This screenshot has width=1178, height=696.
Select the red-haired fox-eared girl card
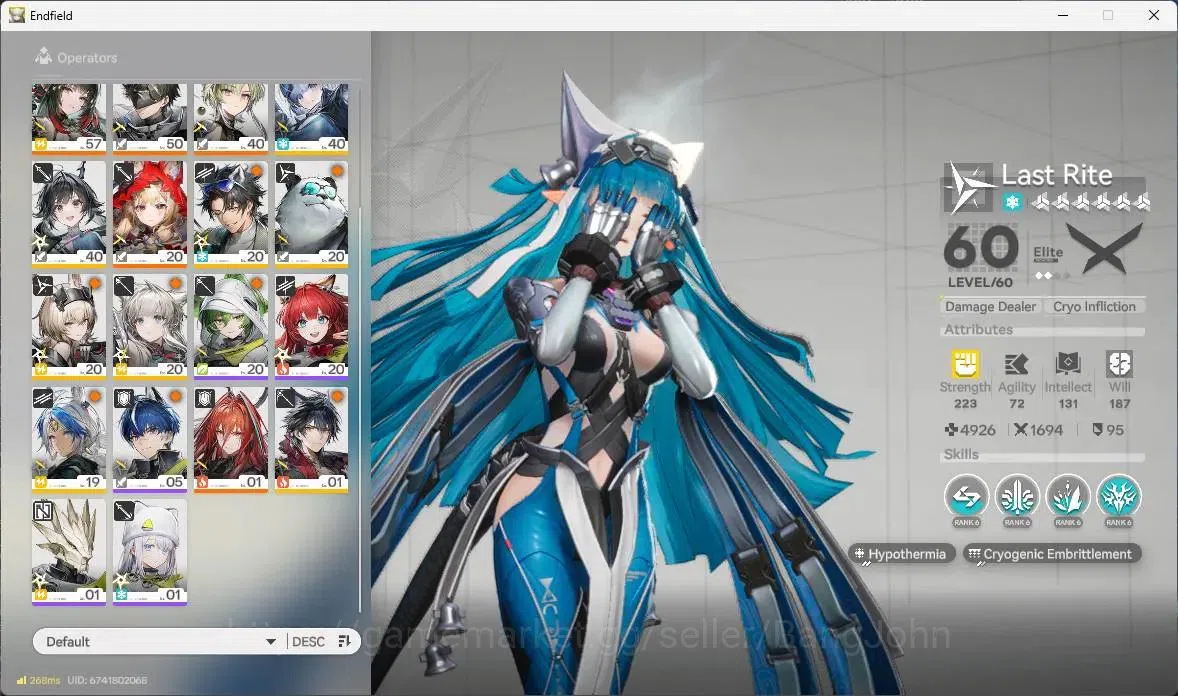pyautogui.click(x=311, y=326)
